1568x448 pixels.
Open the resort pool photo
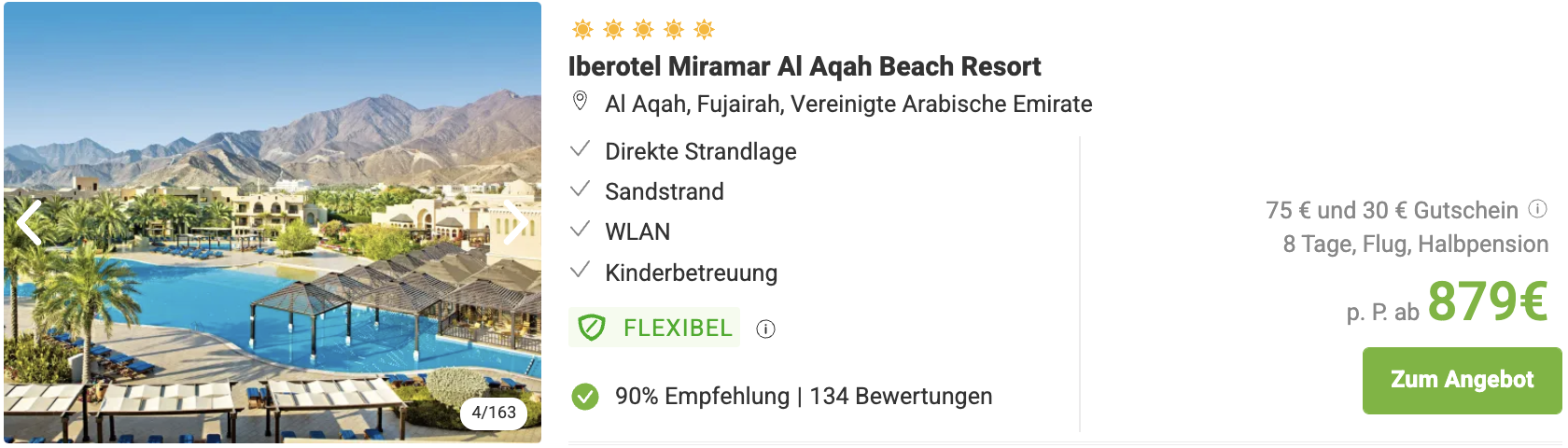point(273,222)
